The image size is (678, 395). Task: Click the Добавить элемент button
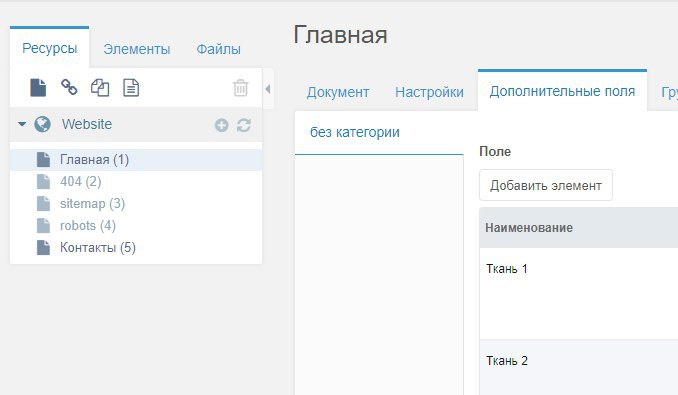point(546,185)
